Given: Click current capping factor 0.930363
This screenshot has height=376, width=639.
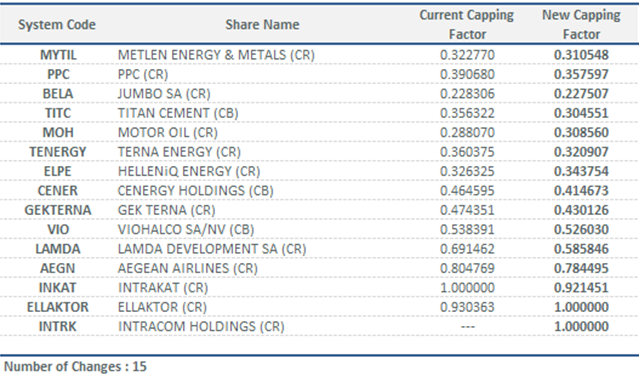Looking at the screenshot, I should (x=467, y=307).
